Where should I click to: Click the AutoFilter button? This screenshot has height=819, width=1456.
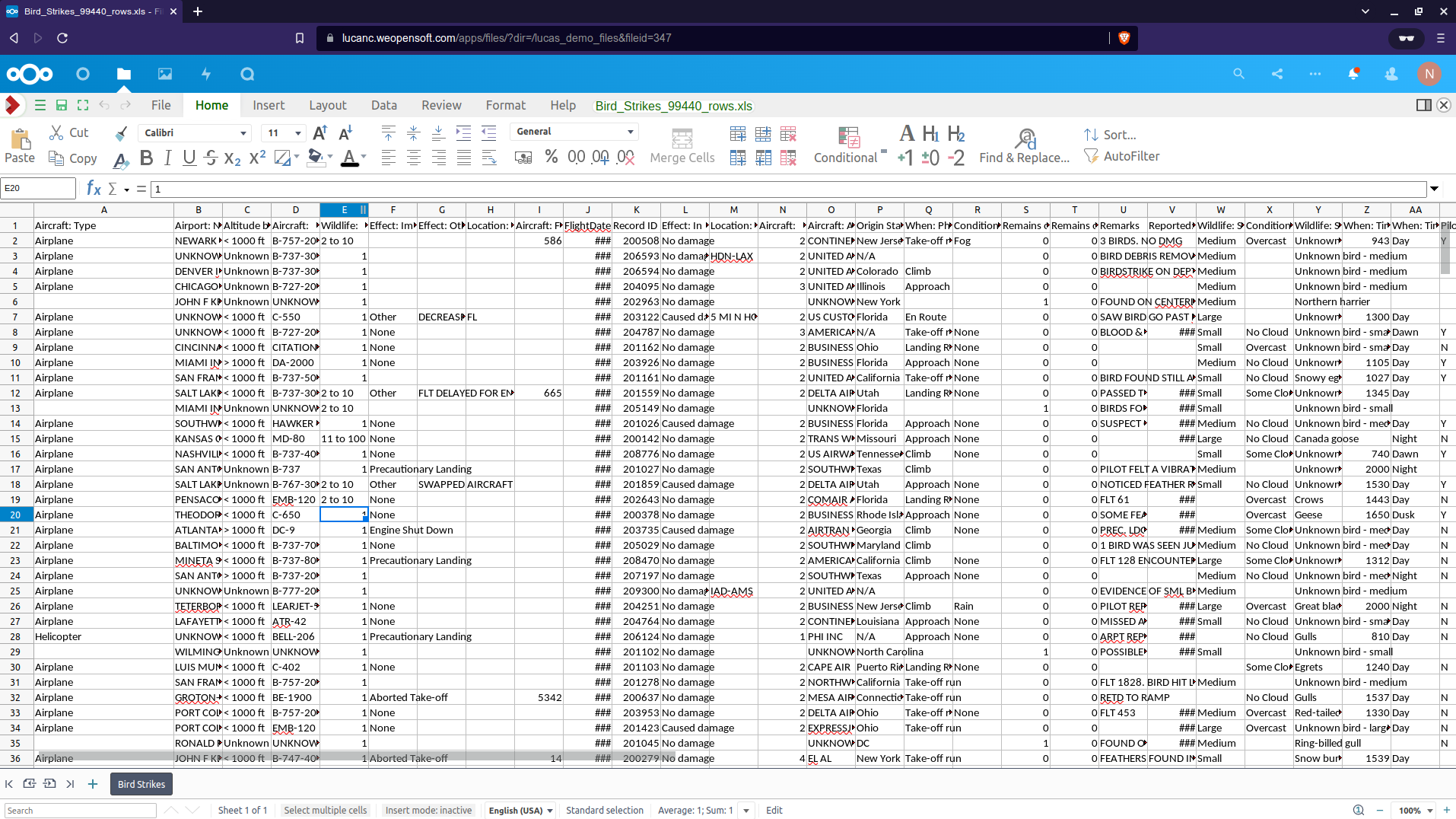[x=1122, y=156]
